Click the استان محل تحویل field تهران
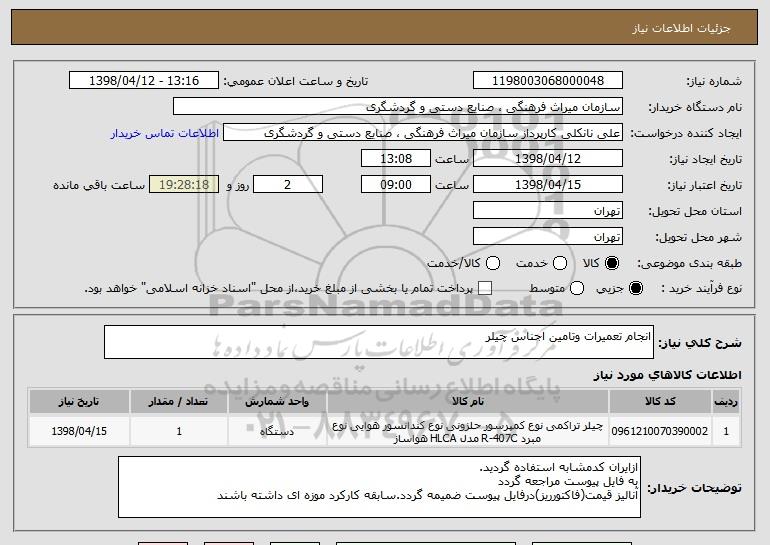 pyautogui.click(x=548, y=211)
